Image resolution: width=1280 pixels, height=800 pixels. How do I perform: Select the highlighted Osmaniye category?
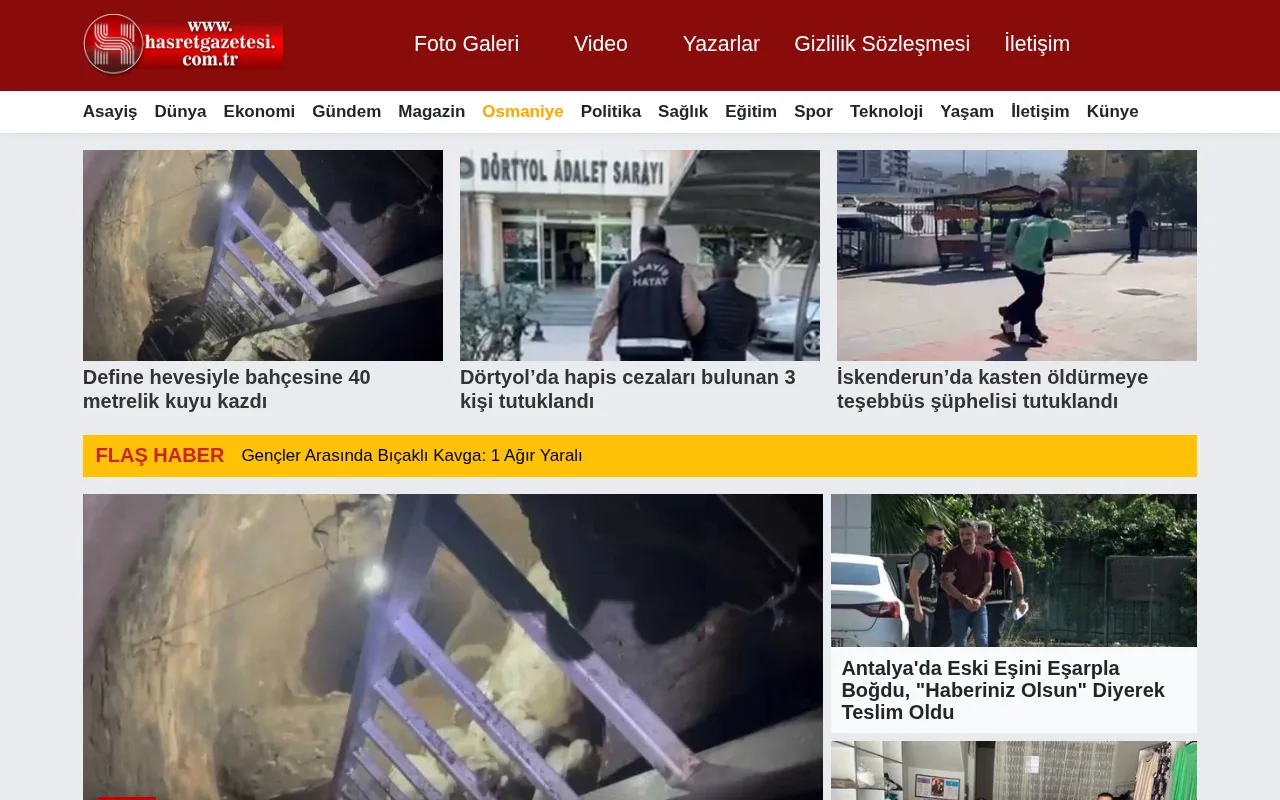[x=523, y=111]
